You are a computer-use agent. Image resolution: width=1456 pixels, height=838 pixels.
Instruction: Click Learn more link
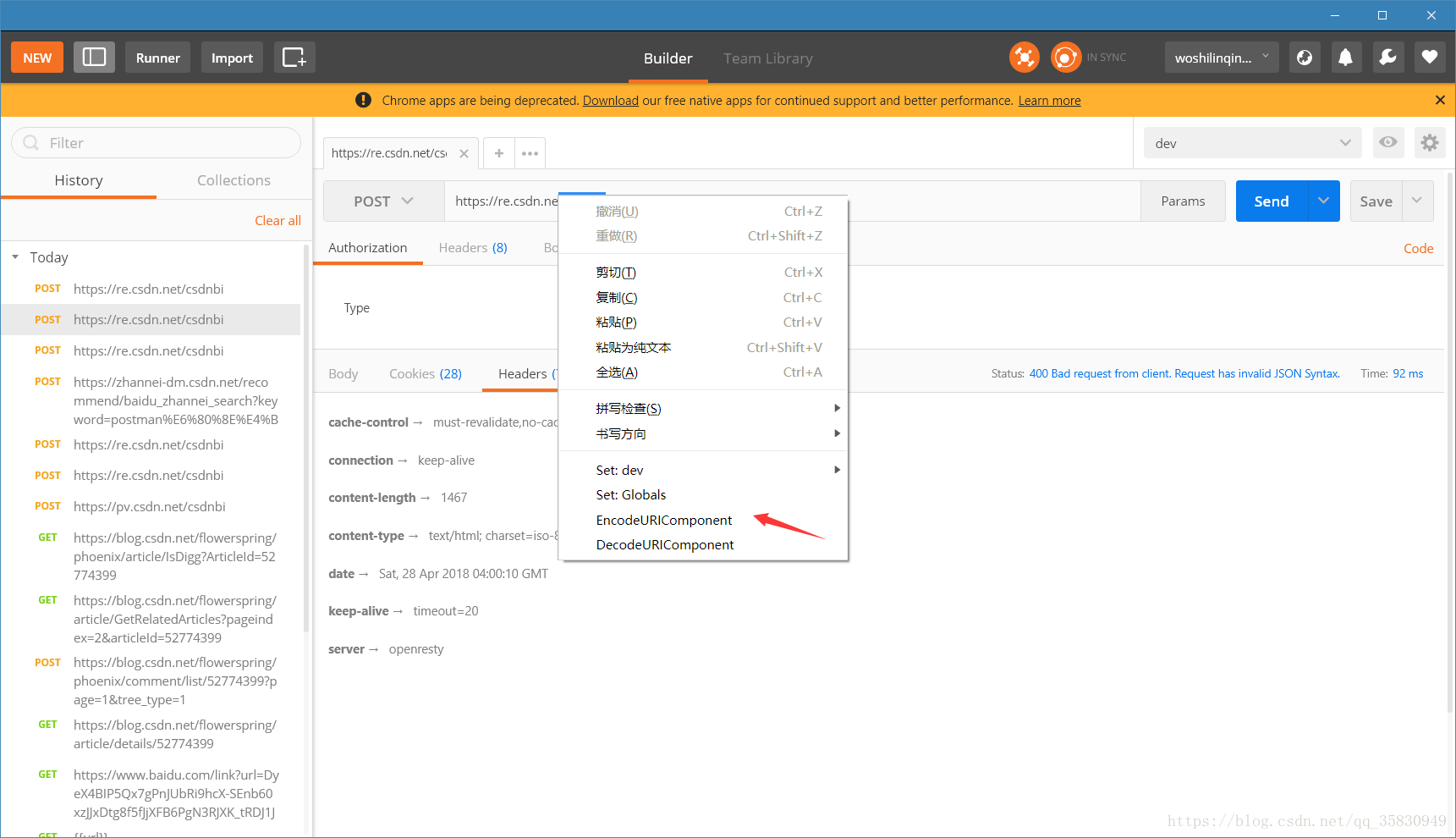[1049, 101]
